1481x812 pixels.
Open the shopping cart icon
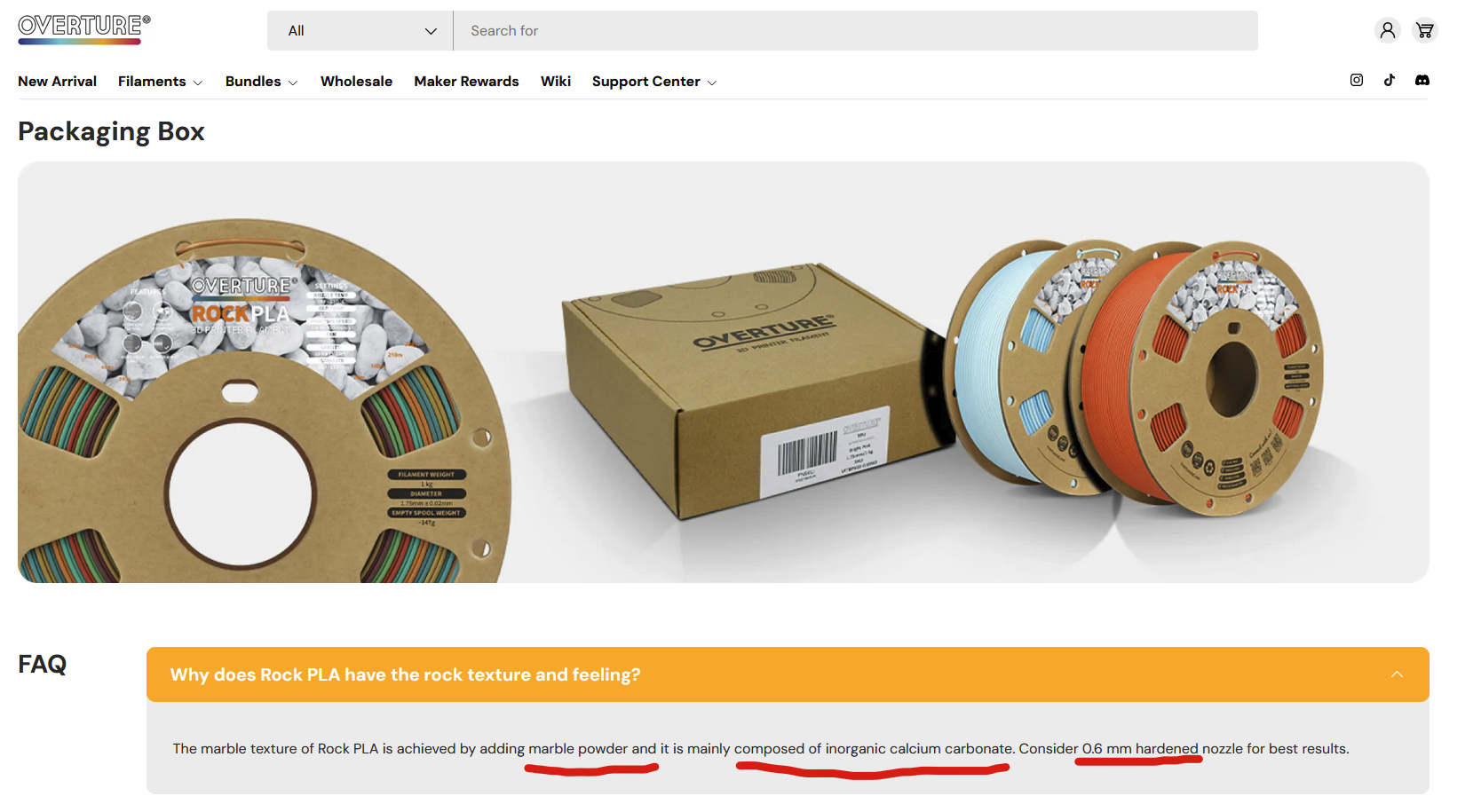coord(1425,30)
